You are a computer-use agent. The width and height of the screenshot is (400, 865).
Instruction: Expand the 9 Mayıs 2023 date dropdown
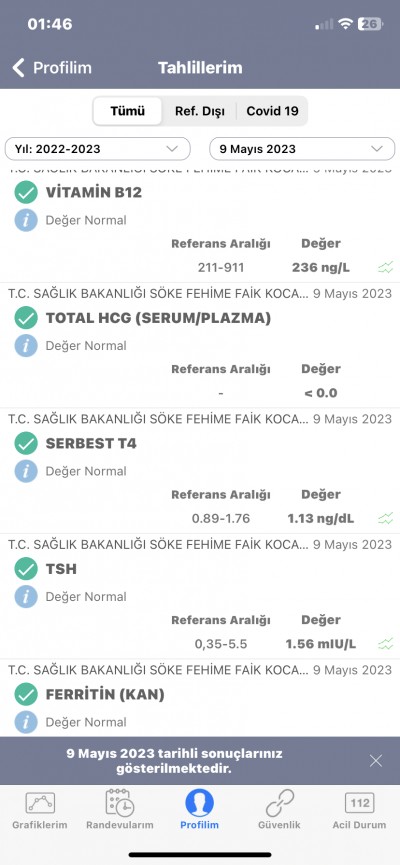point(302,149)
